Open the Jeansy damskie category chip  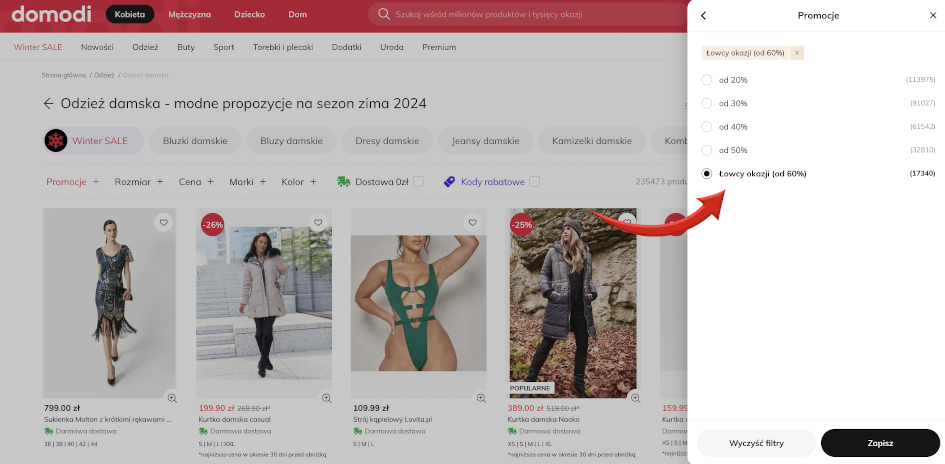[485, 140]
